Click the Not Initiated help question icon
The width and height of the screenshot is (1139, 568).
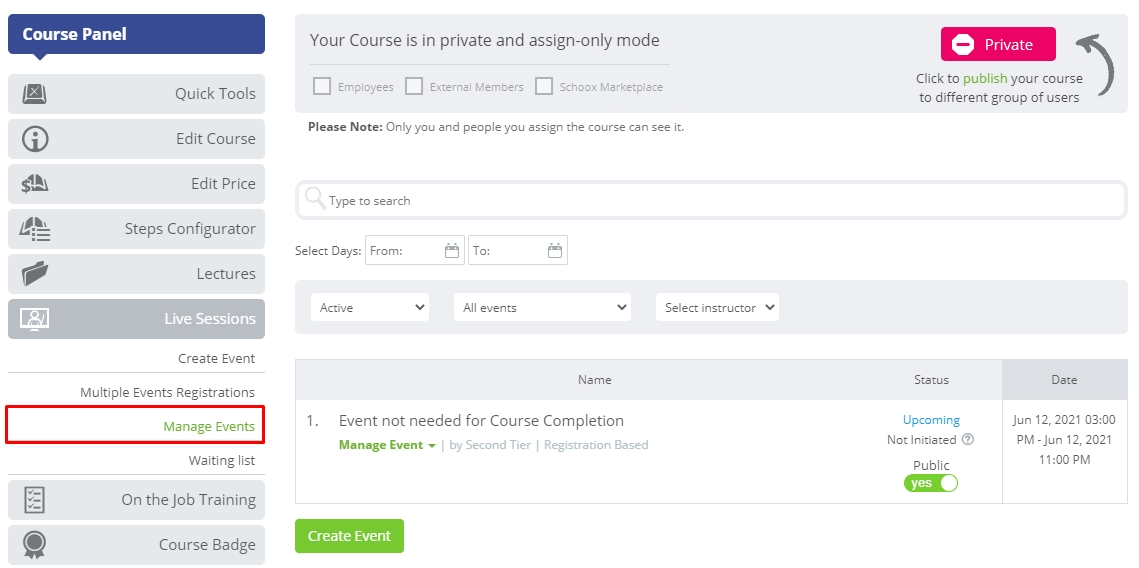click(x=968, y=439)
